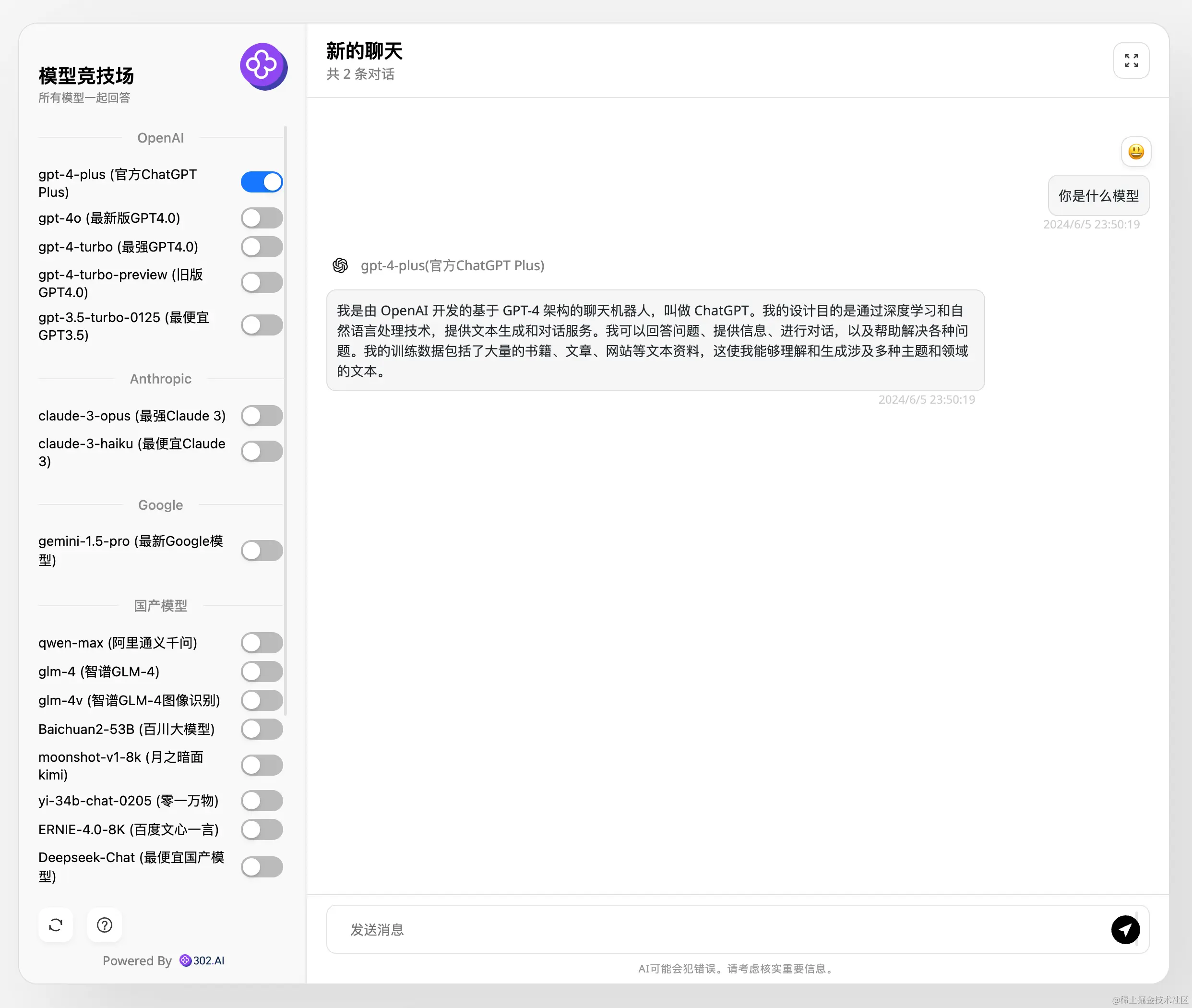
Task: Click the purple 302.AI logo icon
Action: click(263, 66)
